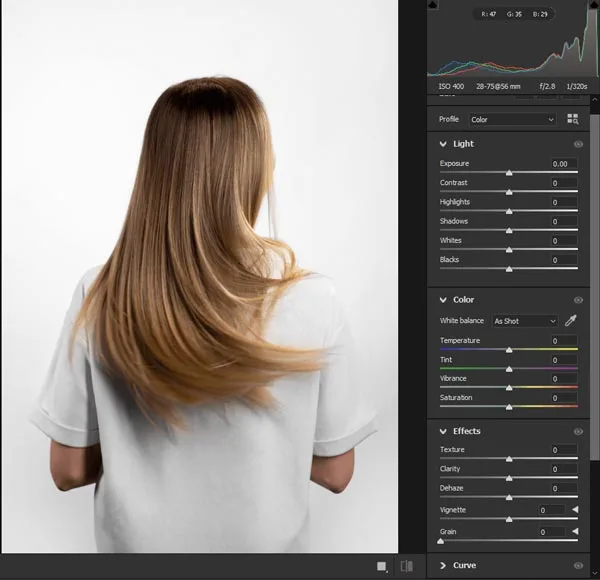Open the Profile dropdown set to Color
600x580 pixels.
pos(513,119)
